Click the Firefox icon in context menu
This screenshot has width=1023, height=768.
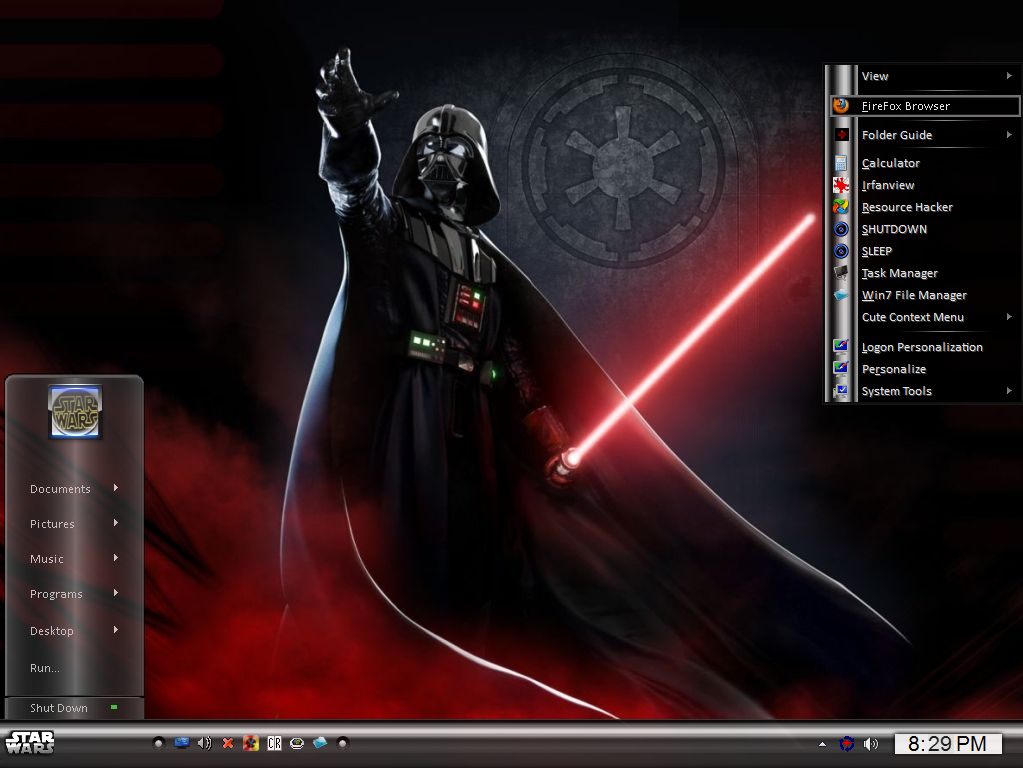(841, 105)
